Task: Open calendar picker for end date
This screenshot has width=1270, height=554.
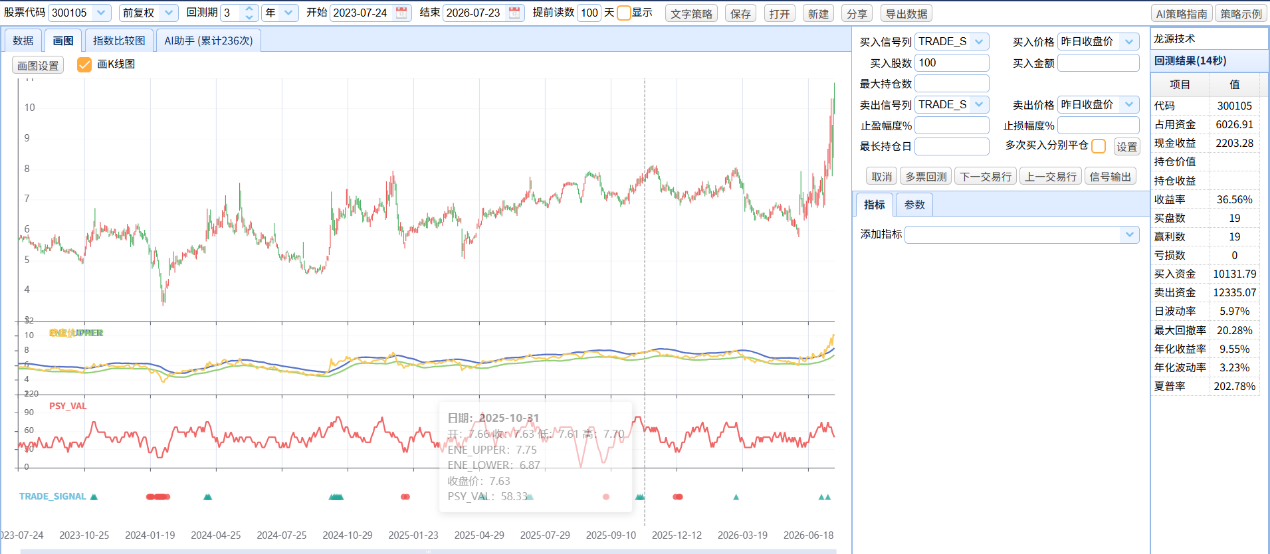Action: tap(515, 13)
